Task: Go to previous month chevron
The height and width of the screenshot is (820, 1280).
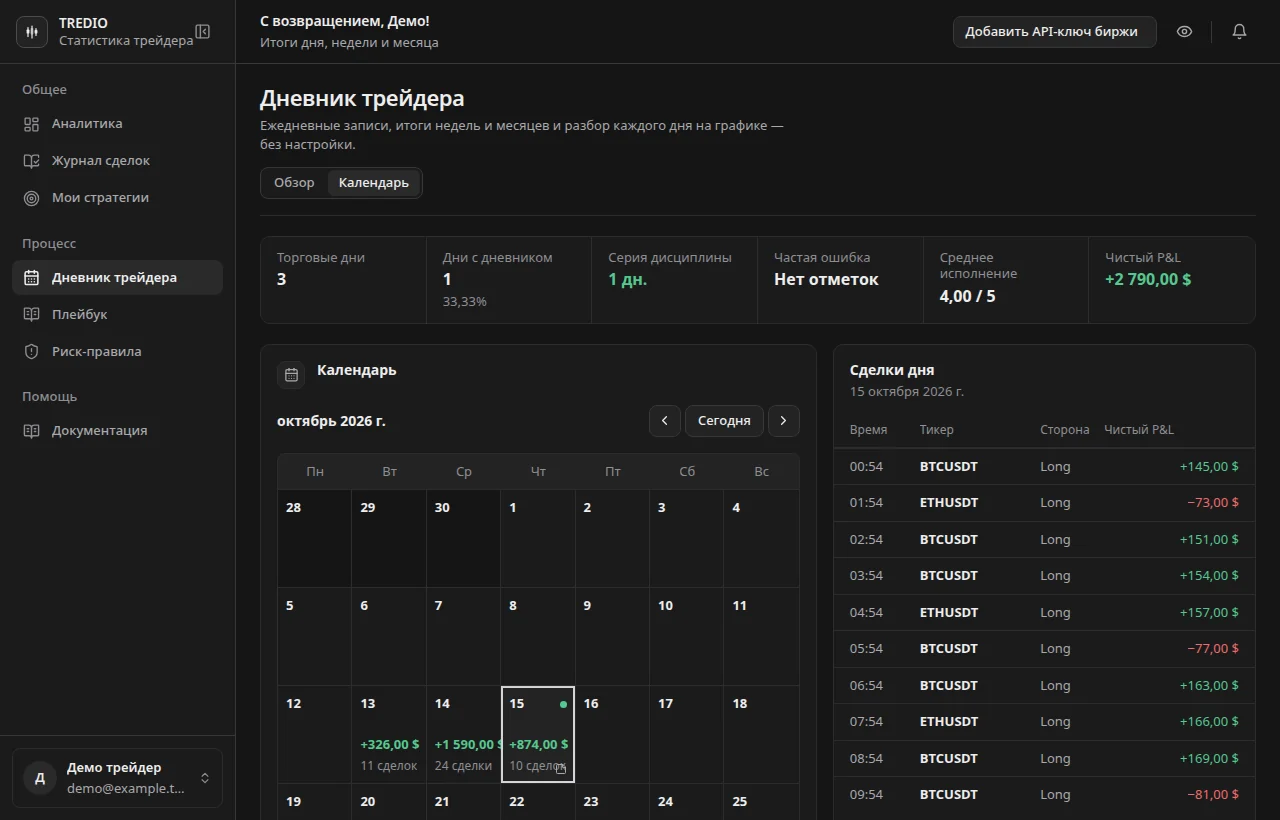Action: point(665,421)
